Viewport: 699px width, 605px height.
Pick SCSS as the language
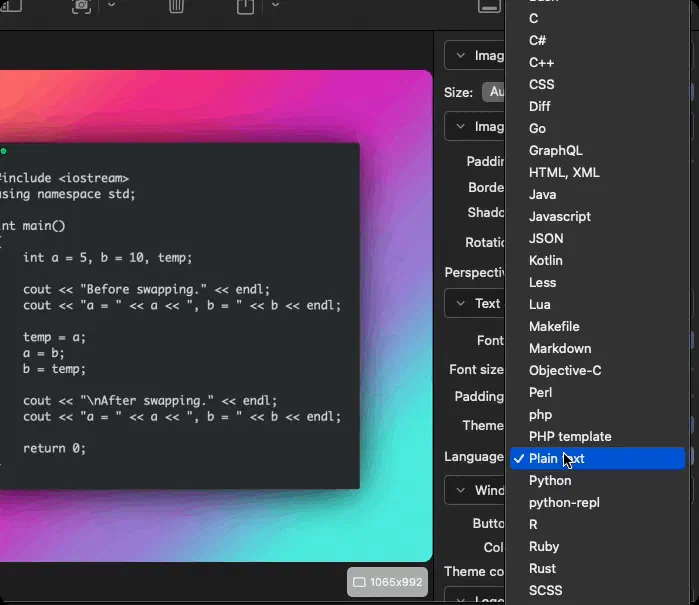pos(597,590)
